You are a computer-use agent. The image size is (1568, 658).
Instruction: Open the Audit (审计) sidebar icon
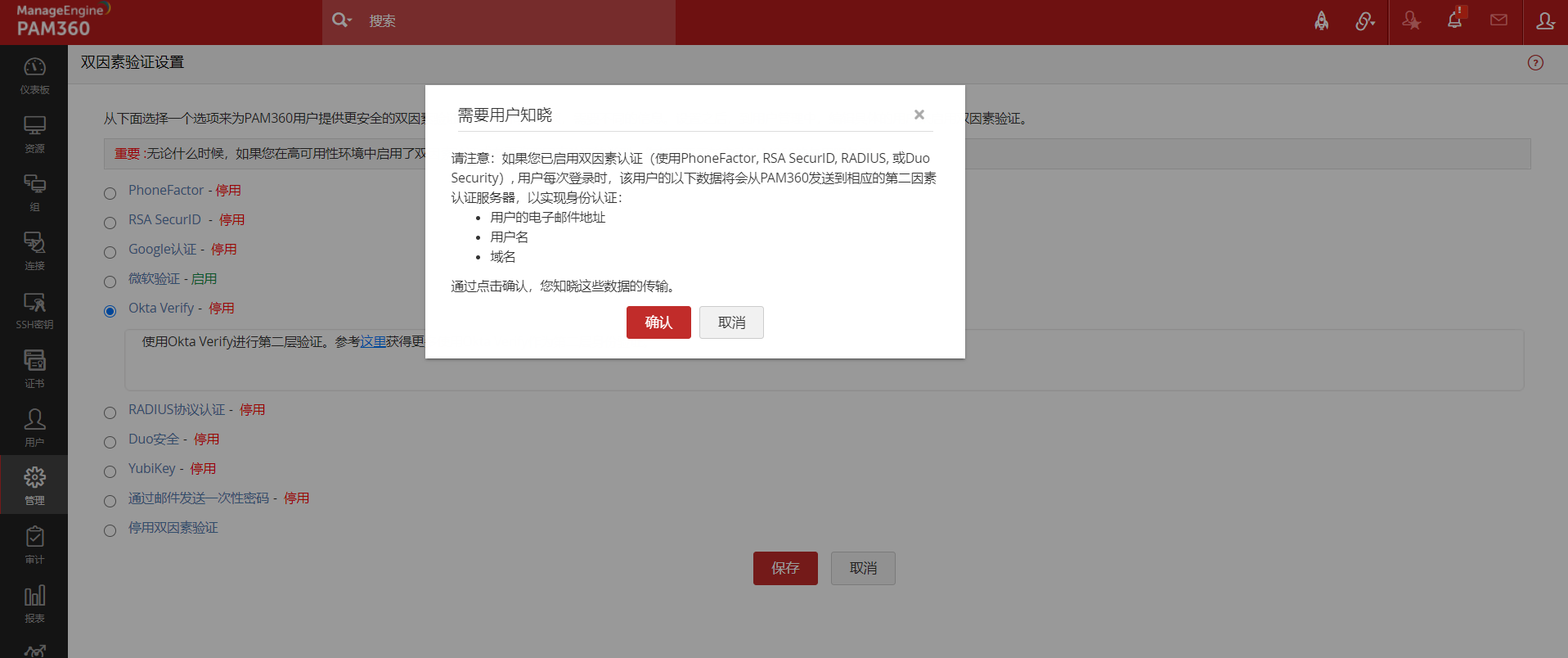point(34,545)
